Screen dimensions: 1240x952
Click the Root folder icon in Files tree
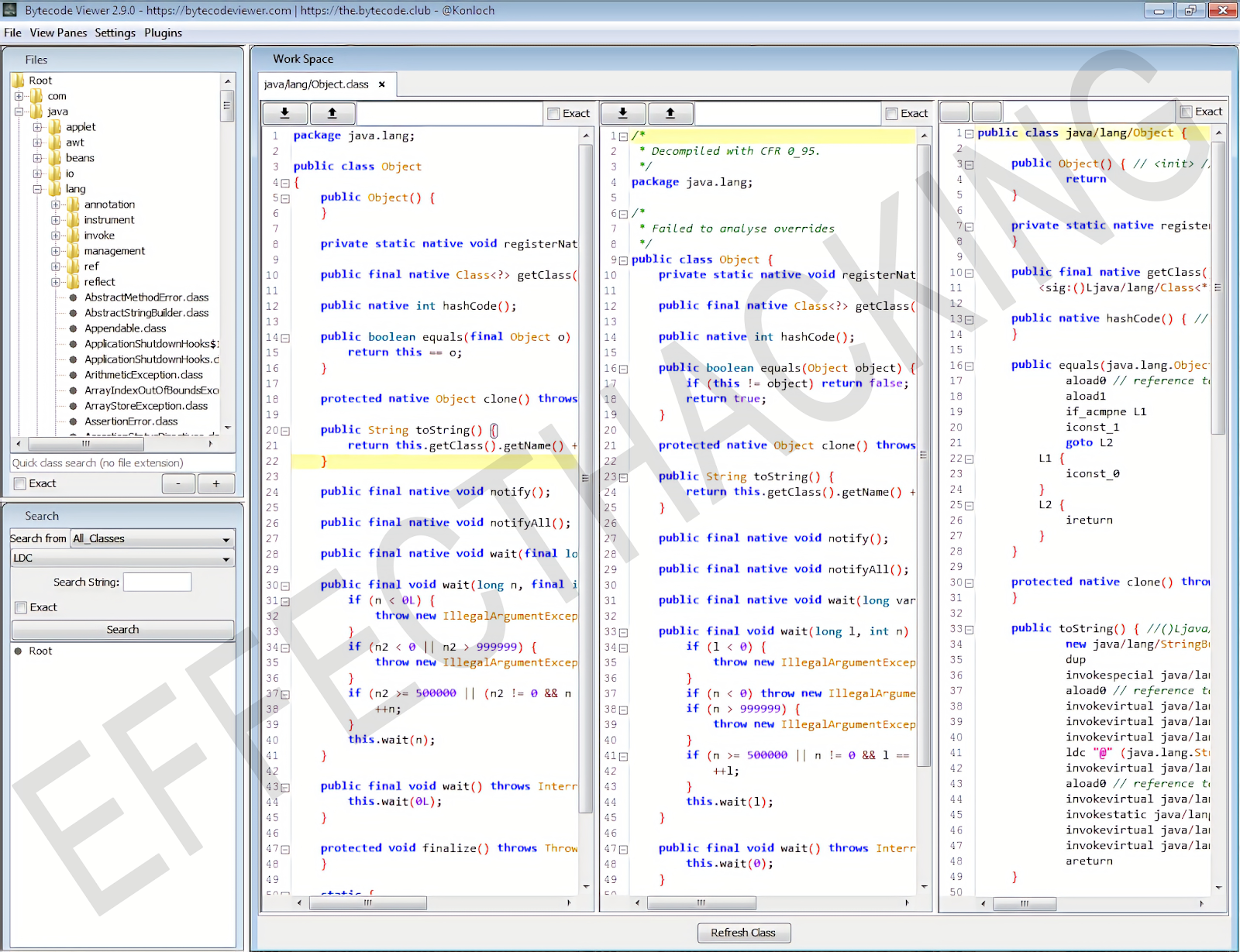tap(18, 81)
